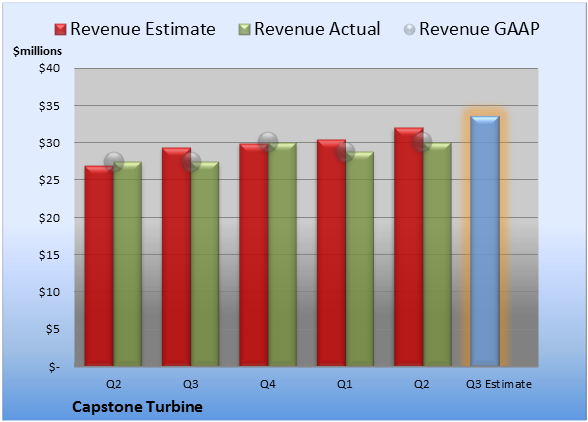This screenshot has width=588, height=422.
Task: Click the '$5' axis value
Action: [53, 329]
